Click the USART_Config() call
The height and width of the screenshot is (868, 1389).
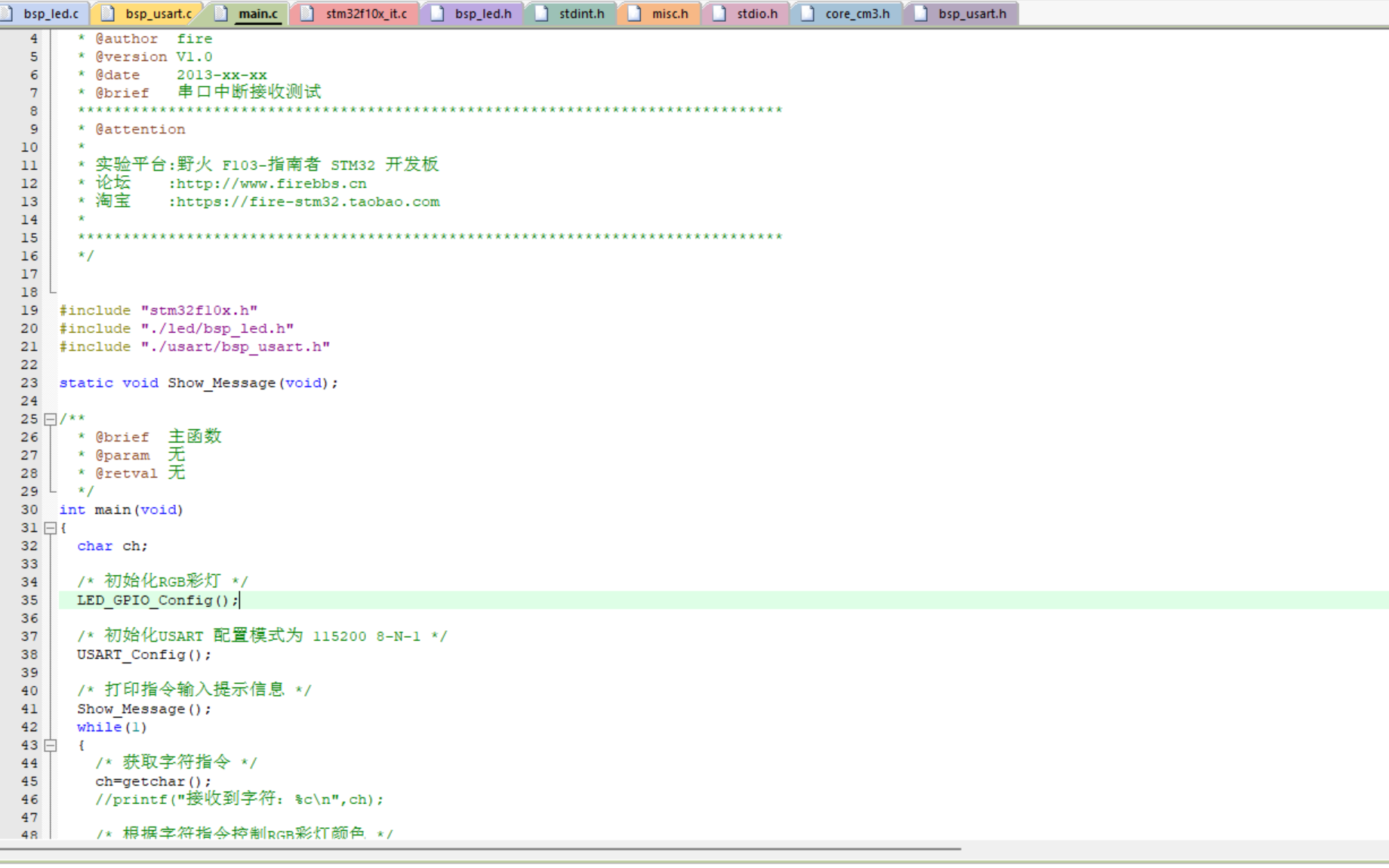(x=143, y=654)
